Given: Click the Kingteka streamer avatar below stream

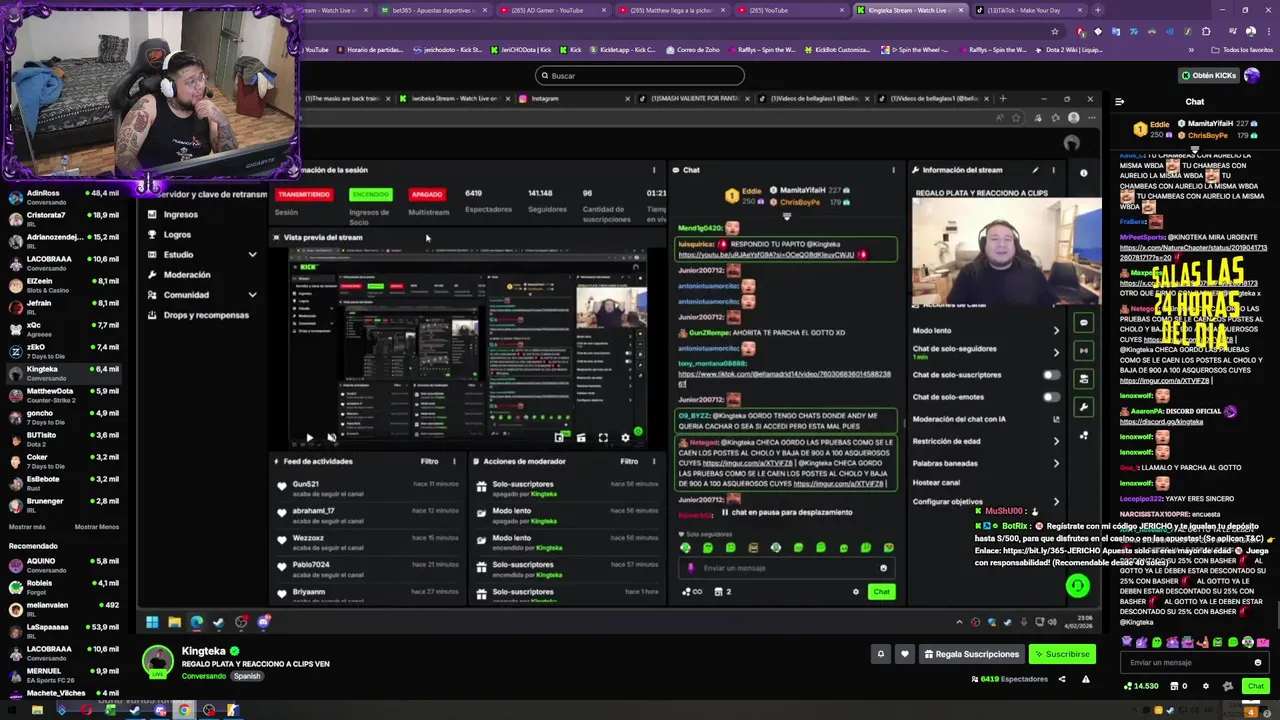Looking at the screenshot, I should pos(157,662).
